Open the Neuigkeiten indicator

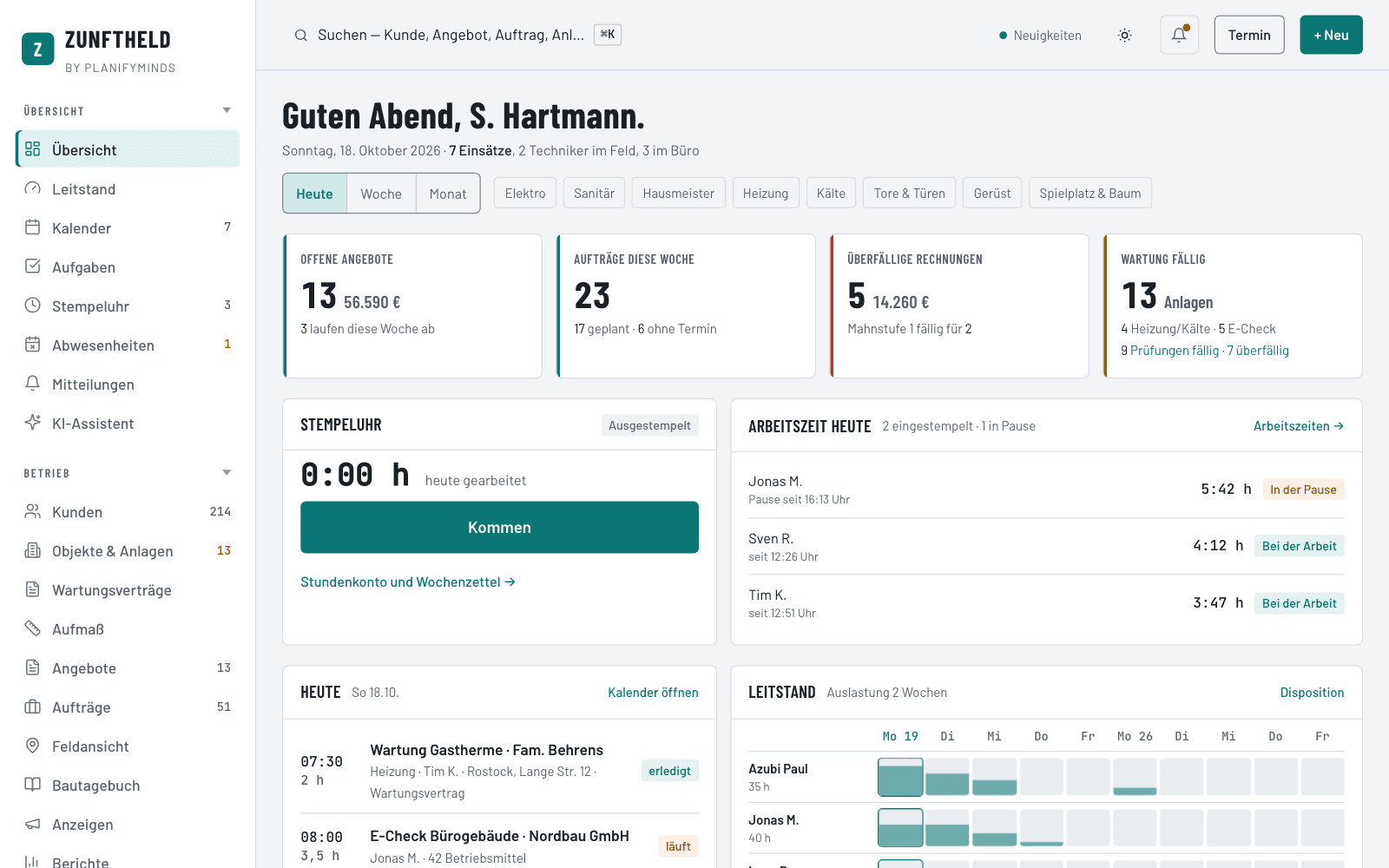tap(1040, 36)
